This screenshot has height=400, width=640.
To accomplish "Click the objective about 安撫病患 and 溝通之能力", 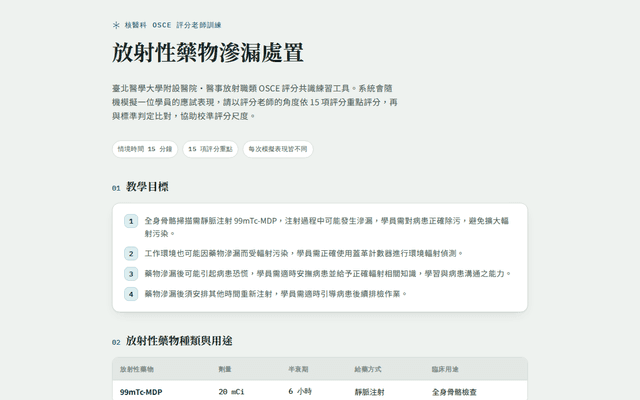I will [x=328, y=273].
